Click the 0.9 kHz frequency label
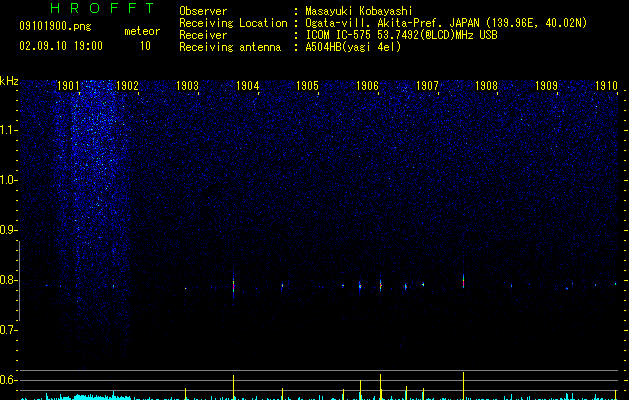629x400 pixels. [8, 230]
